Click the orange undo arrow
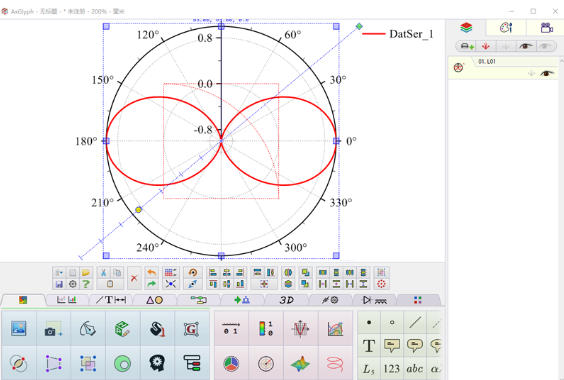The image size is (564, 380). coord(151,272)
